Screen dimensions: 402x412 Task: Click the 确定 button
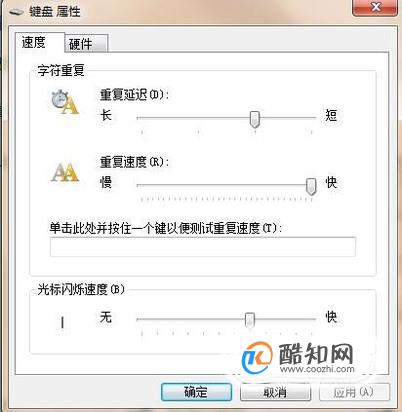click(196, 392)
